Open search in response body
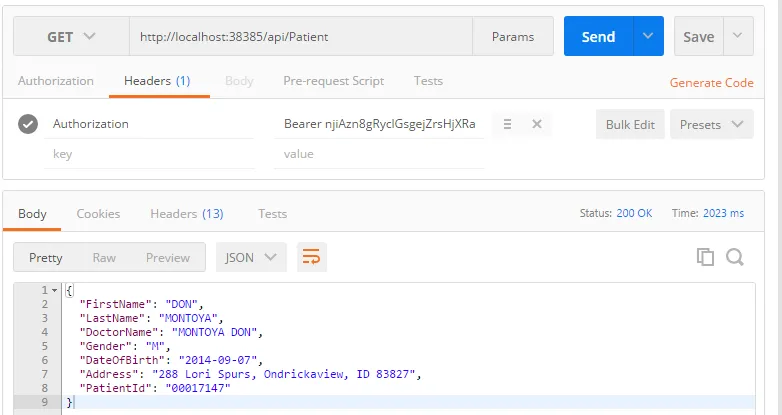782x415 pixels. pyautogui.click(x=735, y=257)
